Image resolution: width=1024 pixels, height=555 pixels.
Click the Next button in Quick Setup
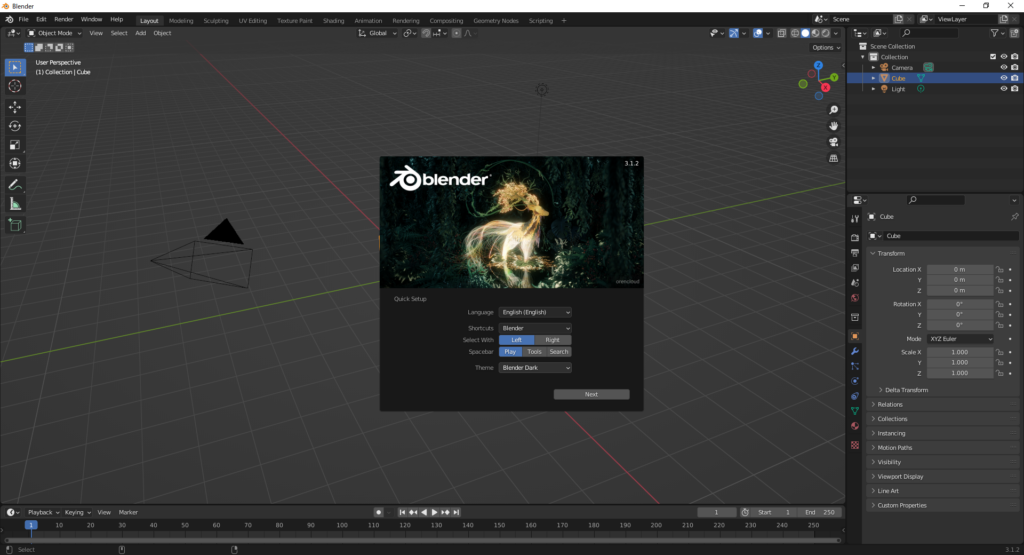point(592,394)
